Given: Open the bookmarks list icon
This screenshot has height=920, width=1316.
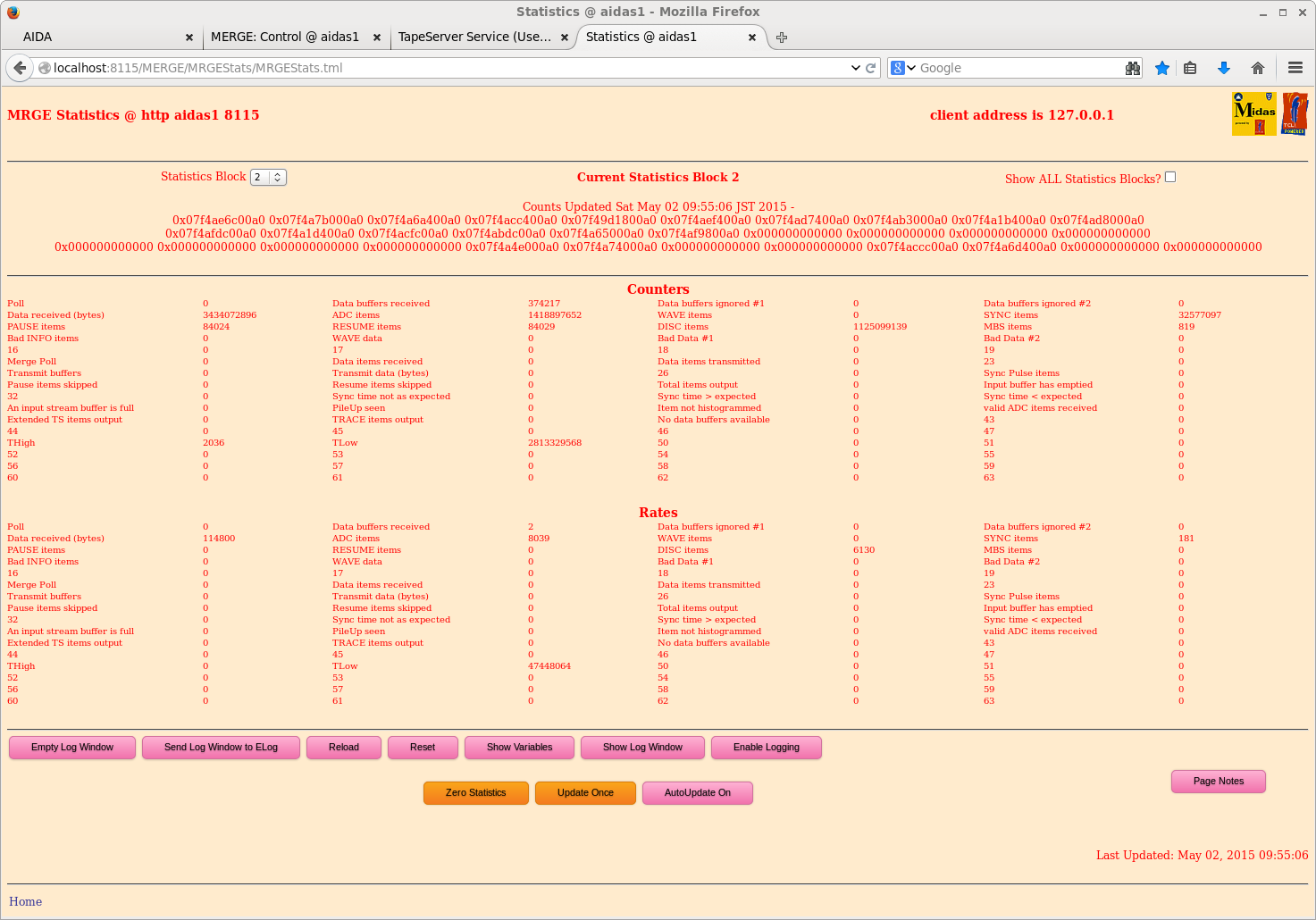Looking at the screenshot, I should click(x=1190, y=68).
